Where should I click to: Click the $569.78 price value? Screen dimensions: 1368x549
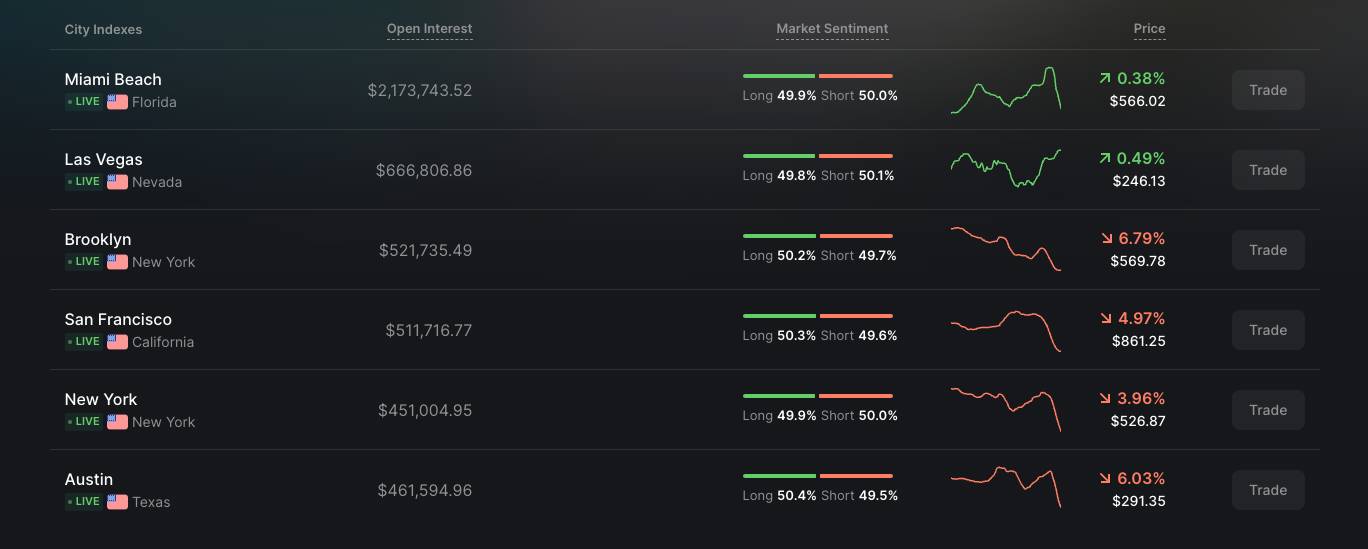(1138, 261)
